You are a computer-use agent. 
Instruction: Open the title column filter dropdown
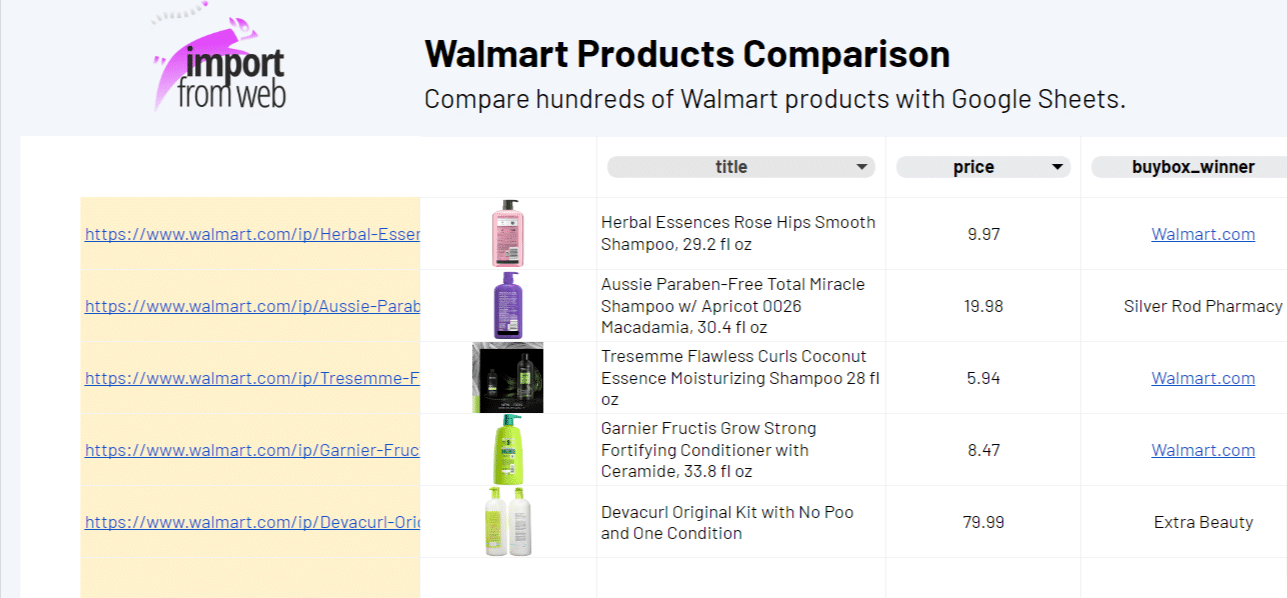click(862, 168)
